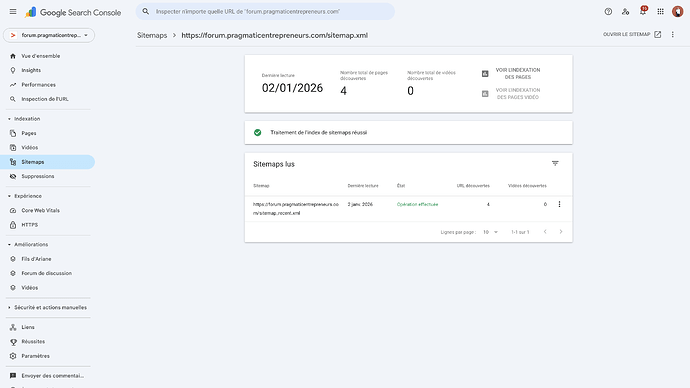
Task: Open HTTPS report
Action: click(x=48, y=225)
